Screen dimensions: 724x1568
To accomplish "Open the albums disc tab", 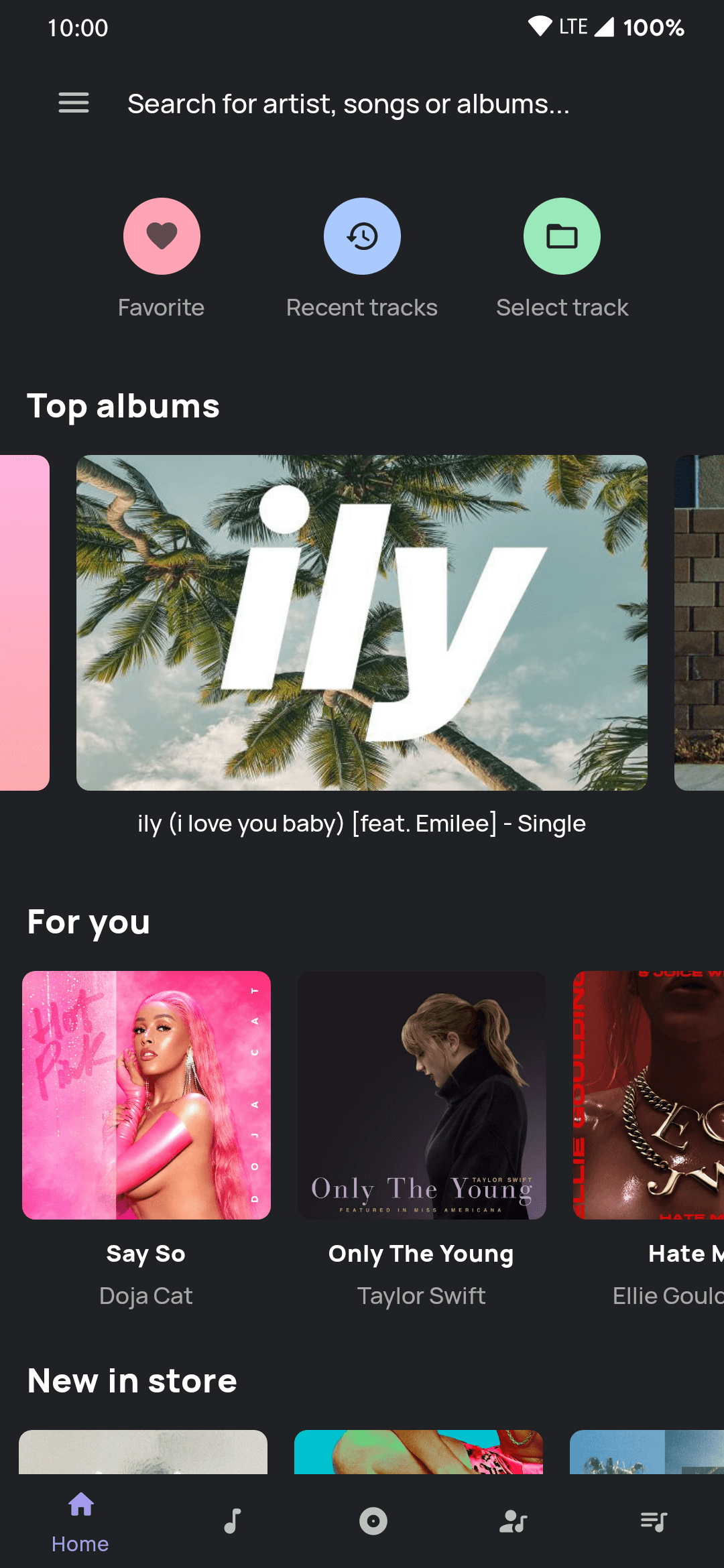I will coord(373,1521).
